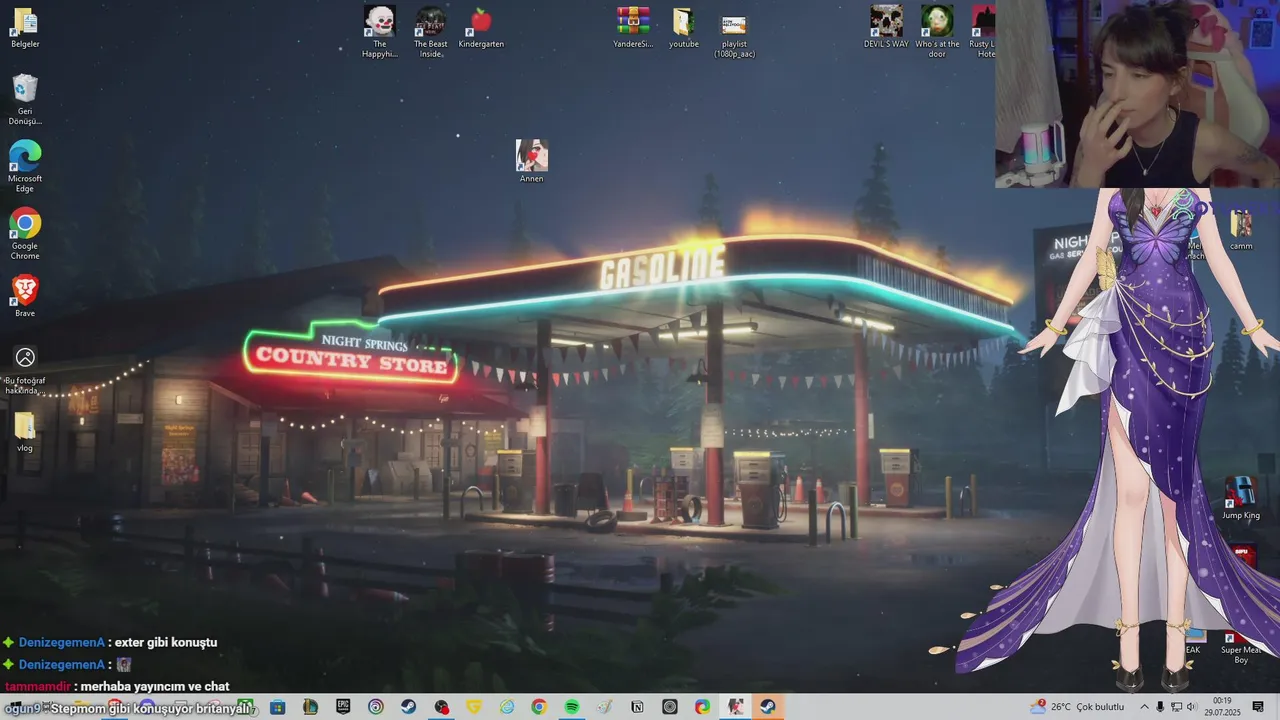This screenshot has height=720, width=1280.
Task: Open Epic Games Launcher from taskbar
Action: (343, 707)
